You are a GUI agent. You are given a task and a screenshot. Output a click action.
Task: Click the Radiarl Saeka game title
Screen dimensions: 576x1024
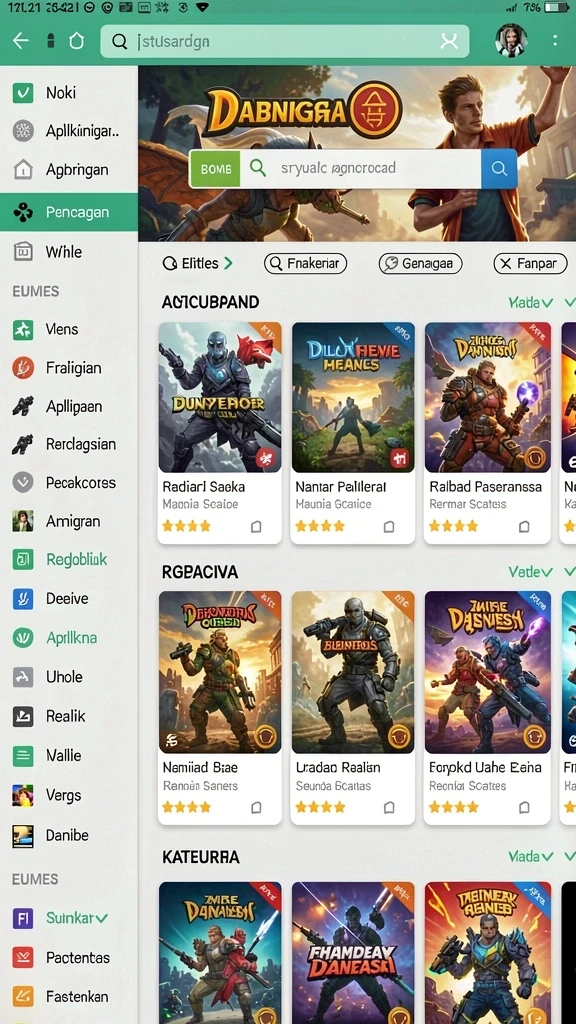(204, 487)
